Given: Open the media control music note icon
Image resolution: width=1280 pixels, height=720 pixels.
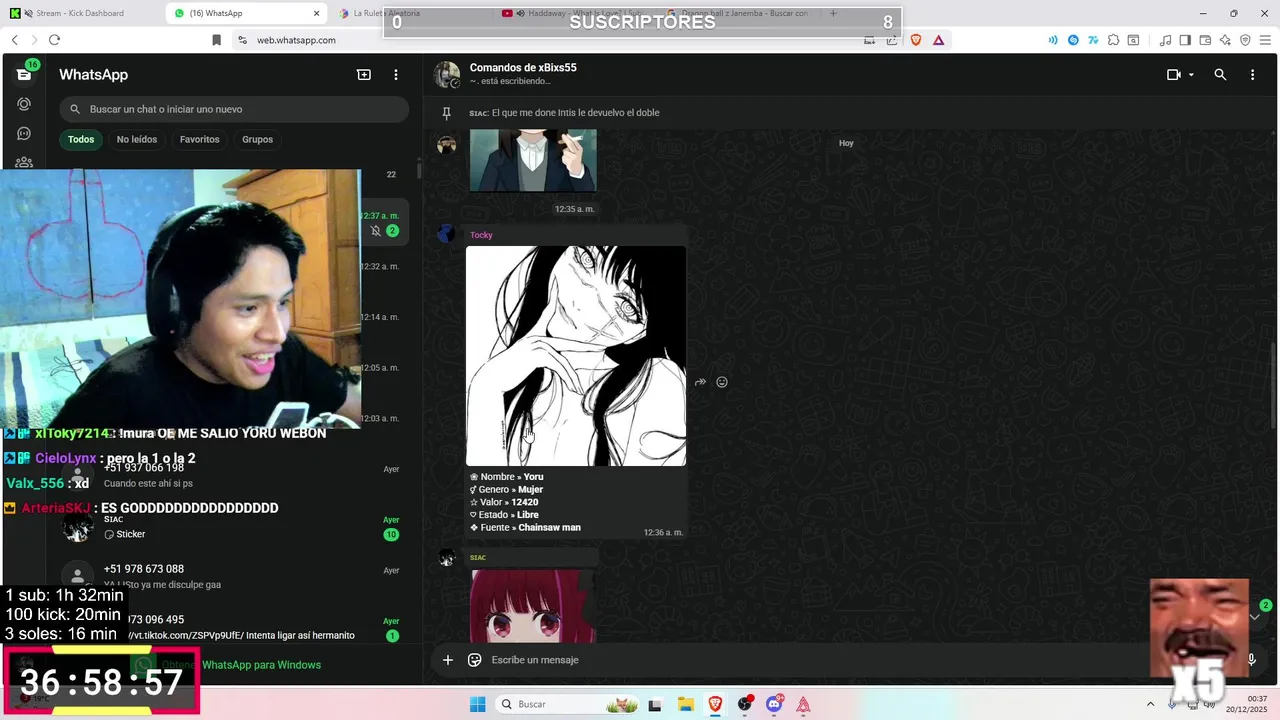Looking at the screenshot, I should tap(1165, 40).
